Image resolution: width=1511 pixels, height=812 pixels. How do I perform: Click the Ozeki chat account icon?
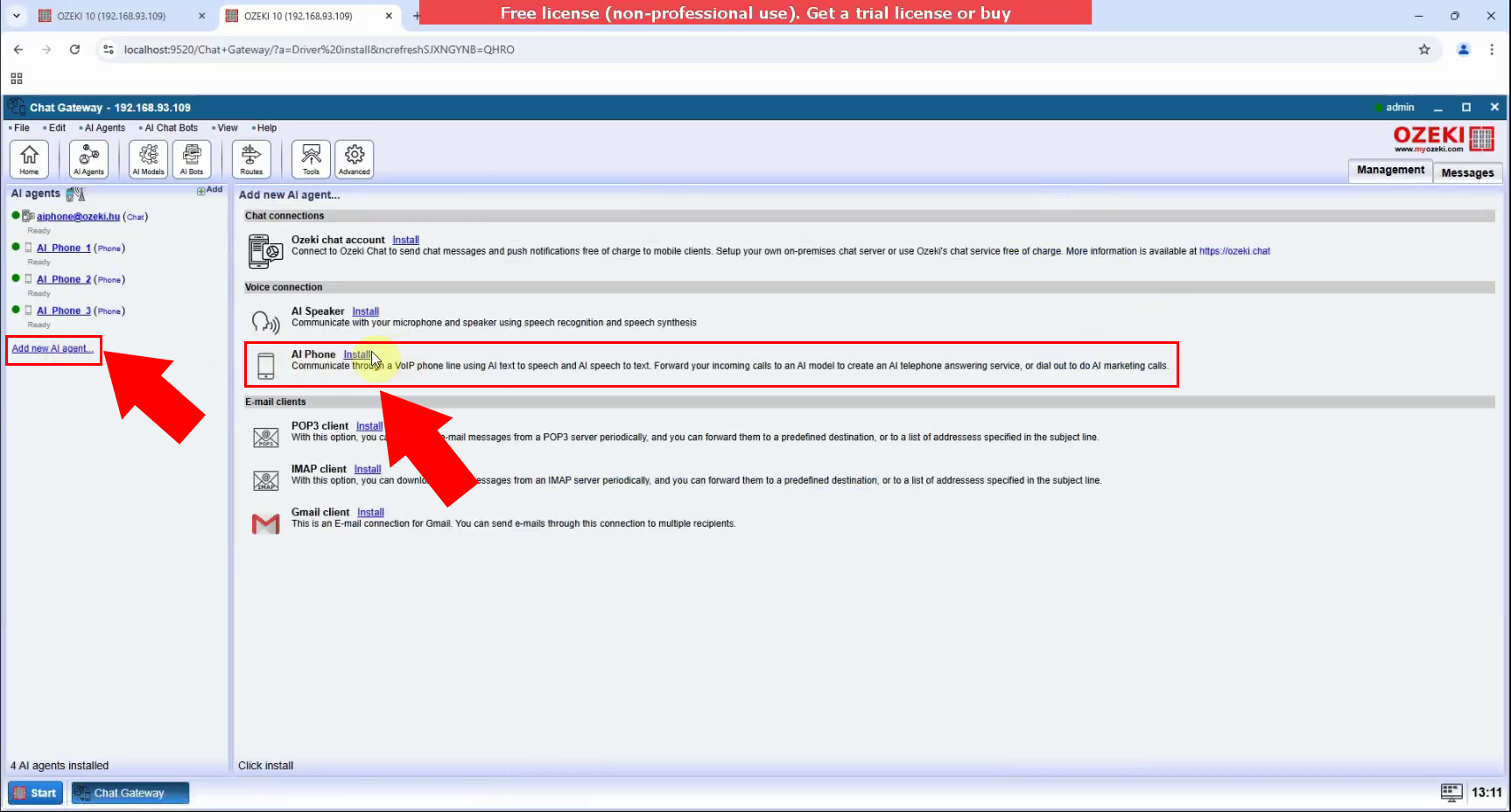265,251
